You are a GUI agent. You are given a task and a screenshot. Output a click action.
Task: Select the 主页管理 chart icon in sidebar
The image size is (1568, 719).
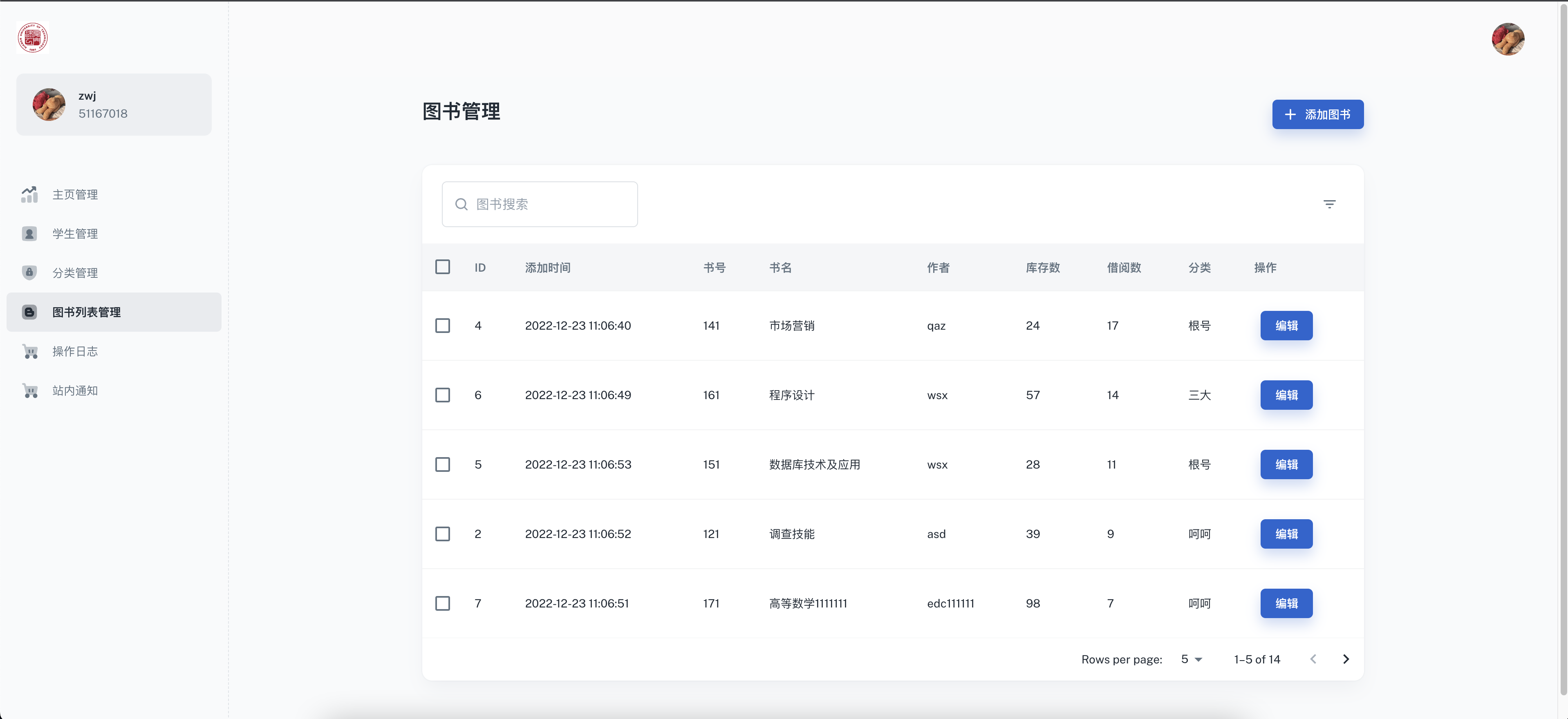point(29,194)
